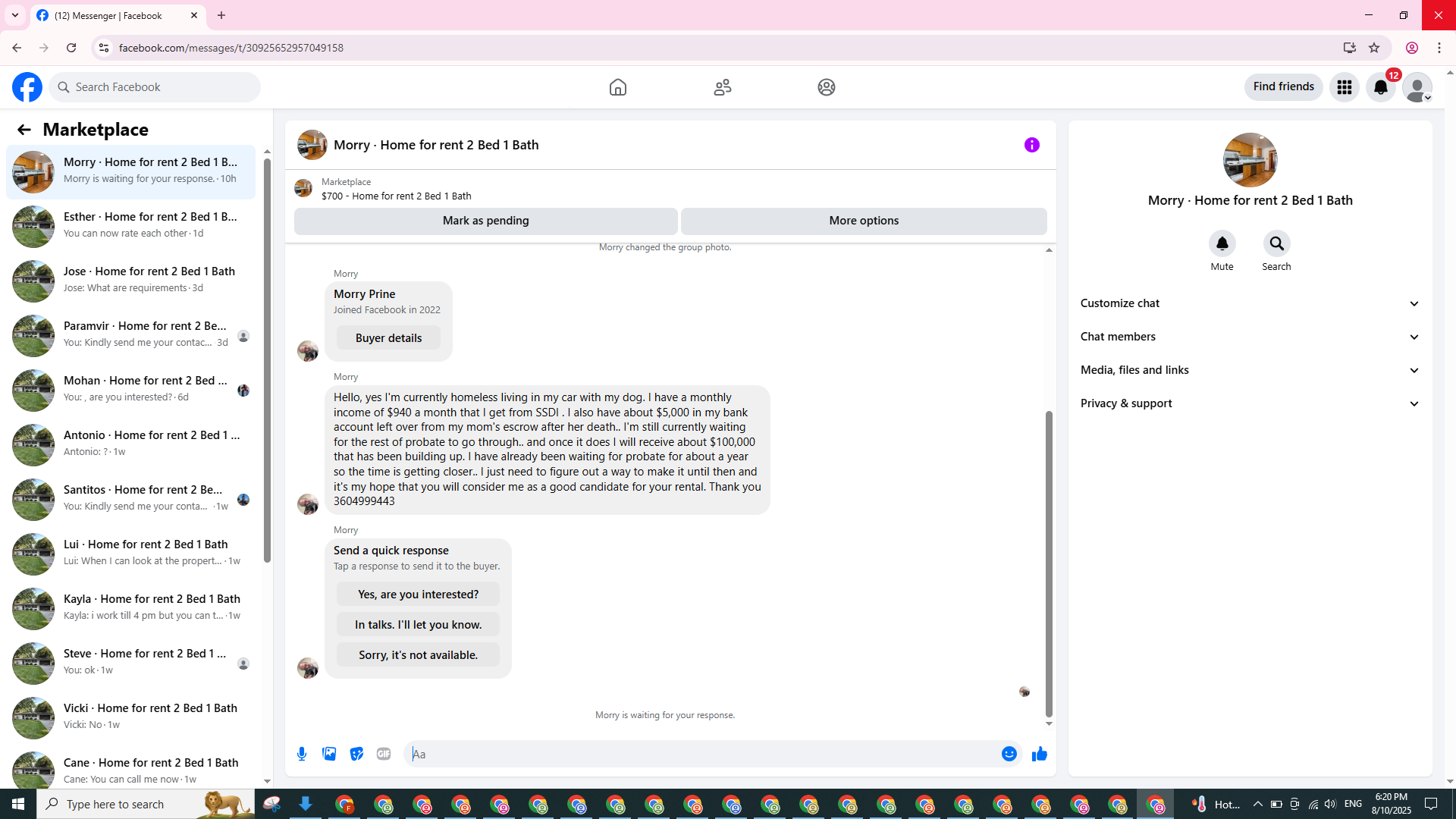The height and width of the screenshot is (819, 1456).
Task: Send a thumbs-up like
Action: pyautogui.click(x=1039, y=754)
